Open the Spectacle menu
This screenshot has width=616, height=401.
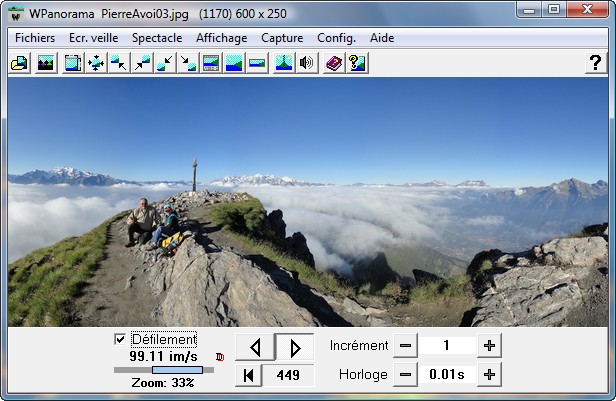(x=157, y=37)
